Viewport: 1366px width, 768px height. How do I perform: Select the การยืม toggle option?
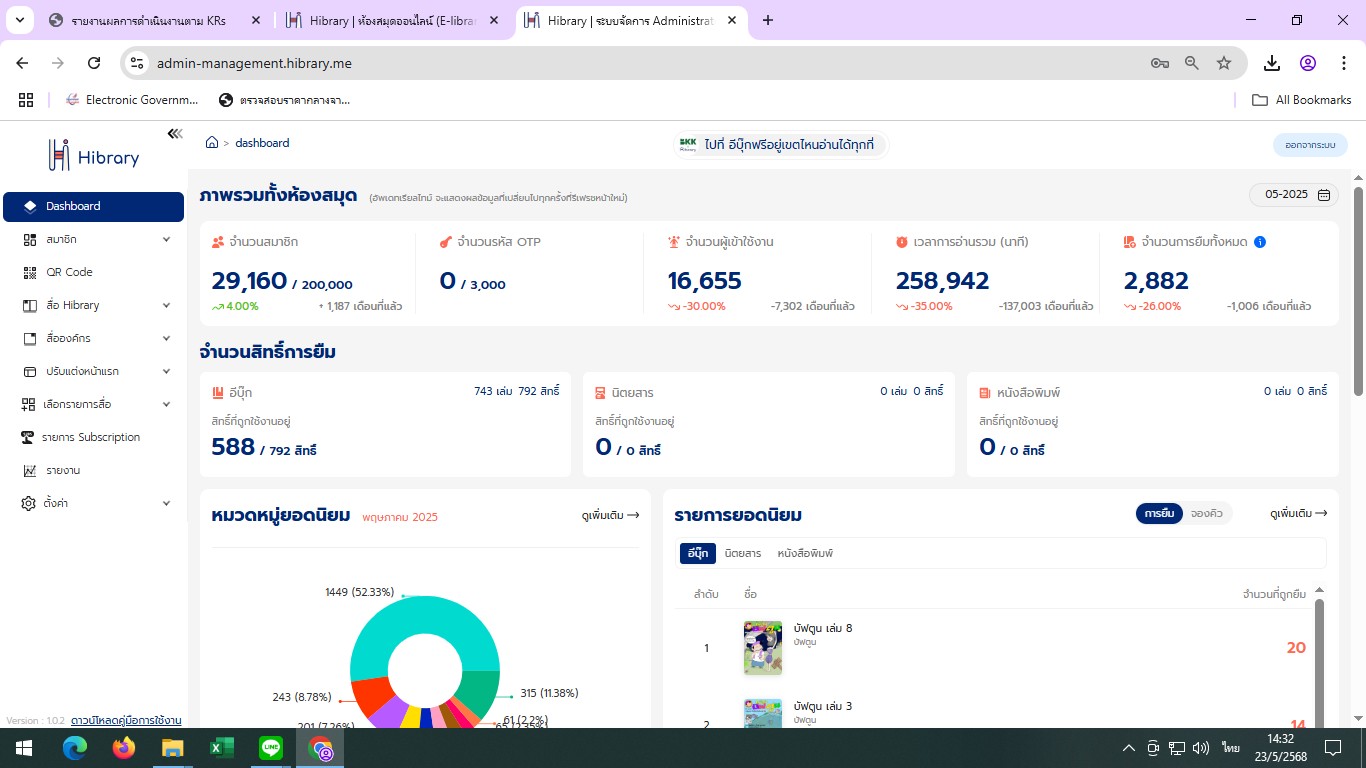(1159, 513)
